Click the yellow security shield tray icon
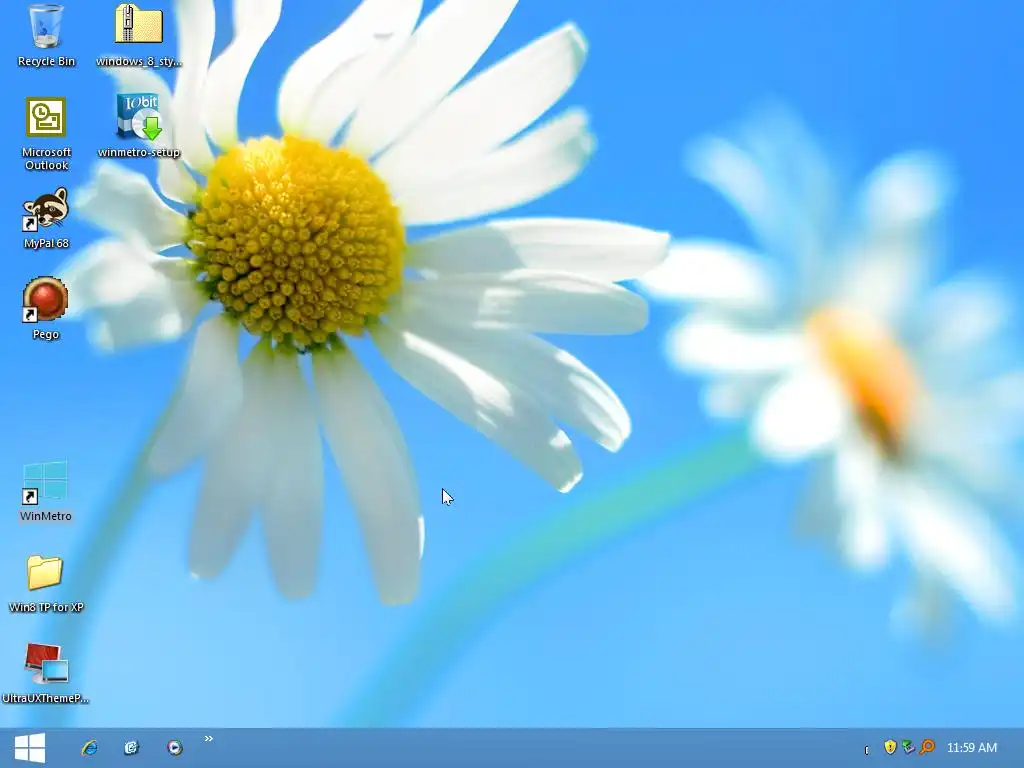 point(889,747)
